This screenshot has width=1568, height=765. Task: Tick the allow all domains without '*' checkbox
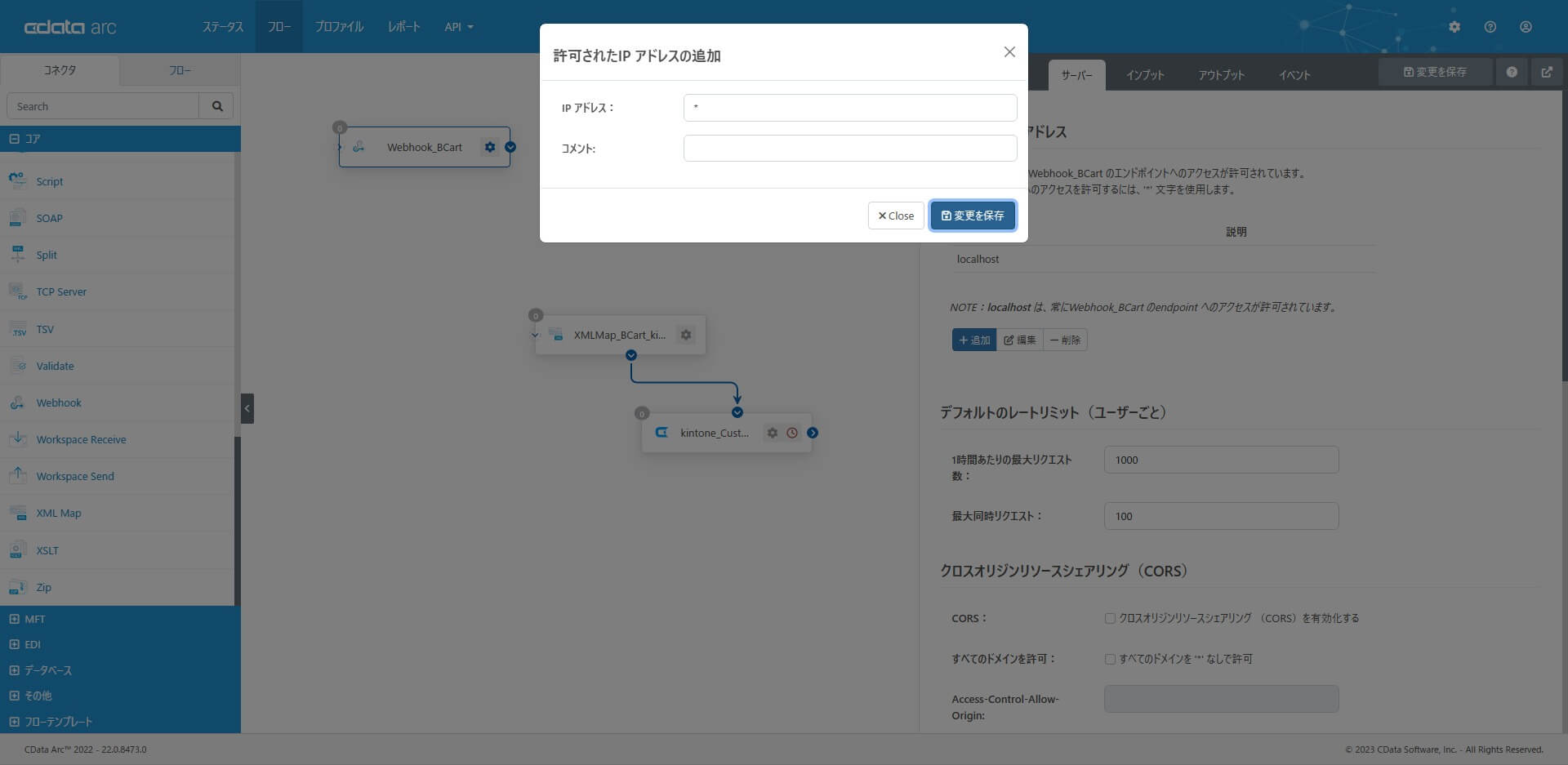[1110, 659]
